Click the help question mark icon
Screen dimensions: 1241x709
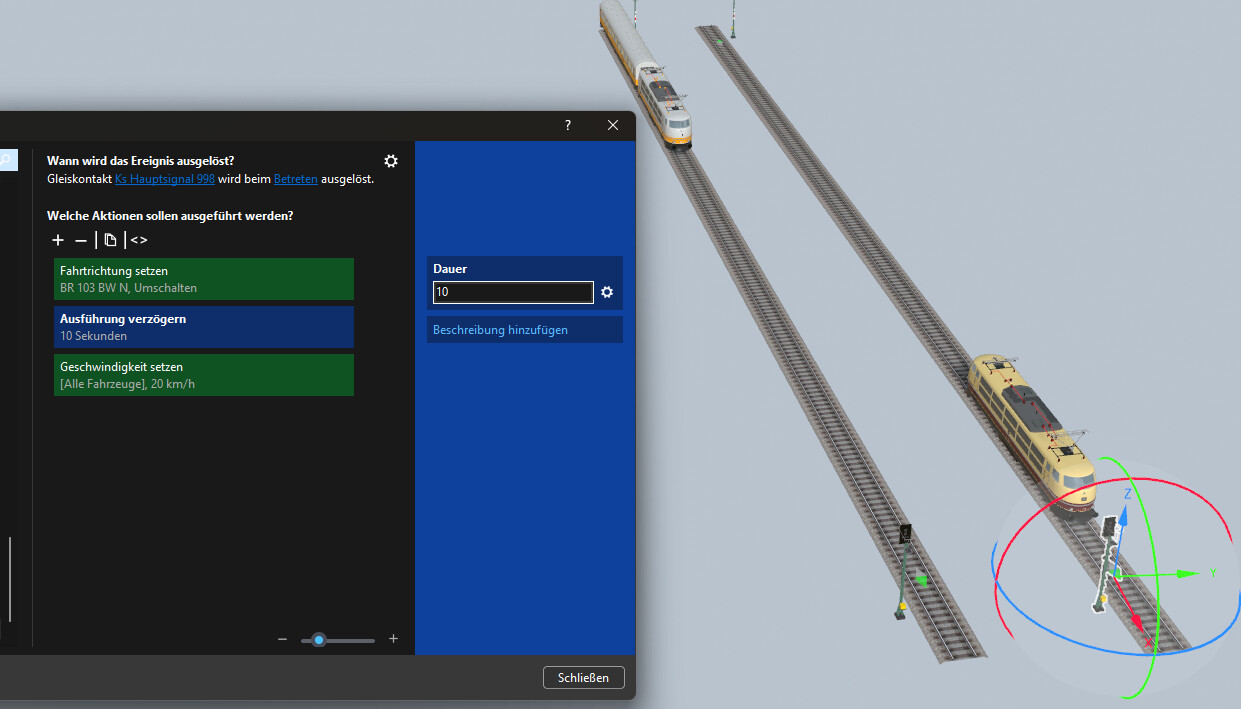[x=568, y=125]
